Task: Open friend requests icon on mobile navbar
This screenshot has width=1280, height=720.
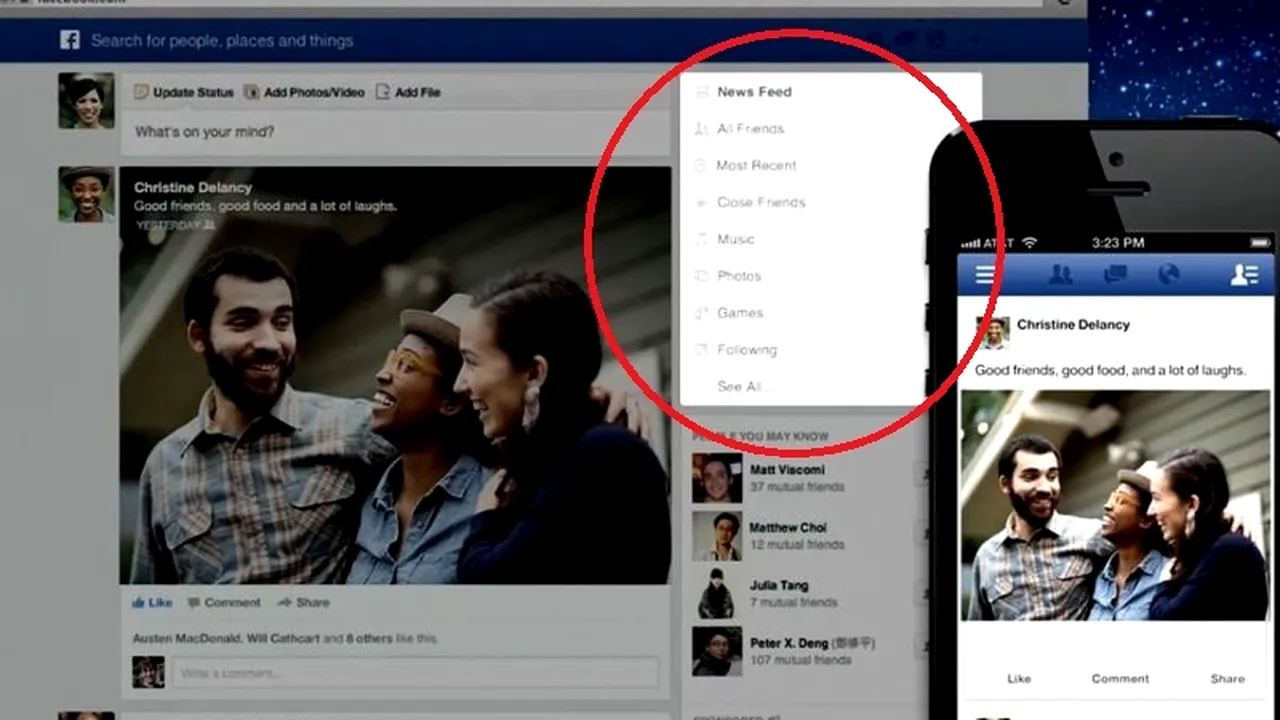Action: click(1063, 274)
